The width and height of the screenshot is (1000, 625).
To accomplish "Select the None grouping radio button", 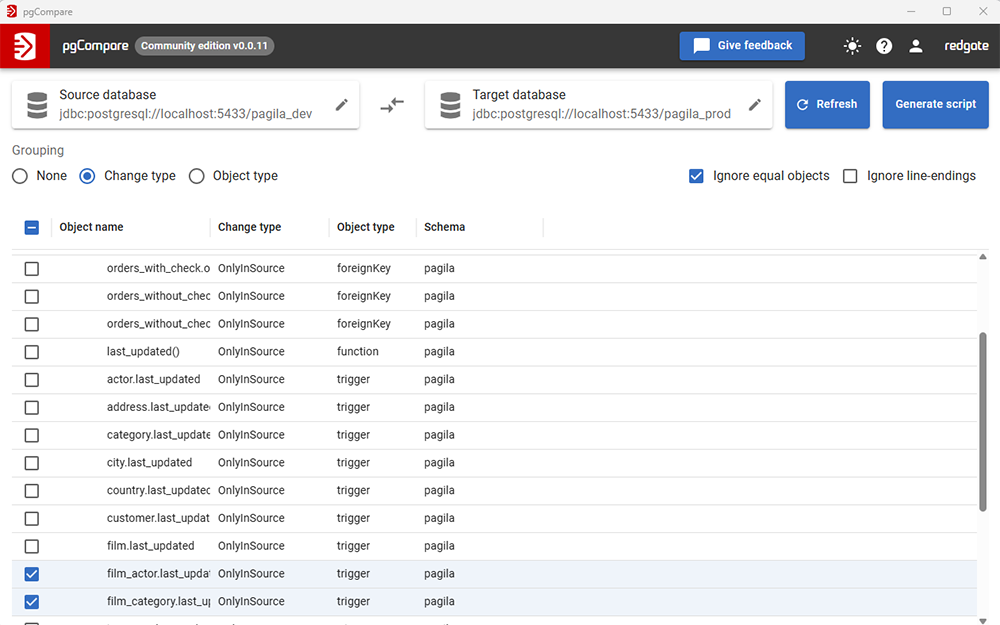I will 21,176.
